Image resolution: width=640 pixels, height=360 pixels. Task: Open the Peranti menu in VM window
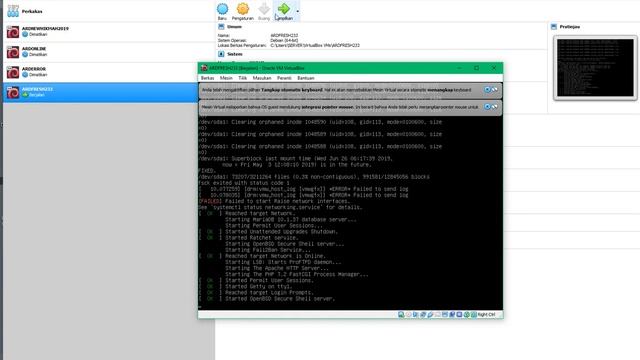[x=284, y=78]
